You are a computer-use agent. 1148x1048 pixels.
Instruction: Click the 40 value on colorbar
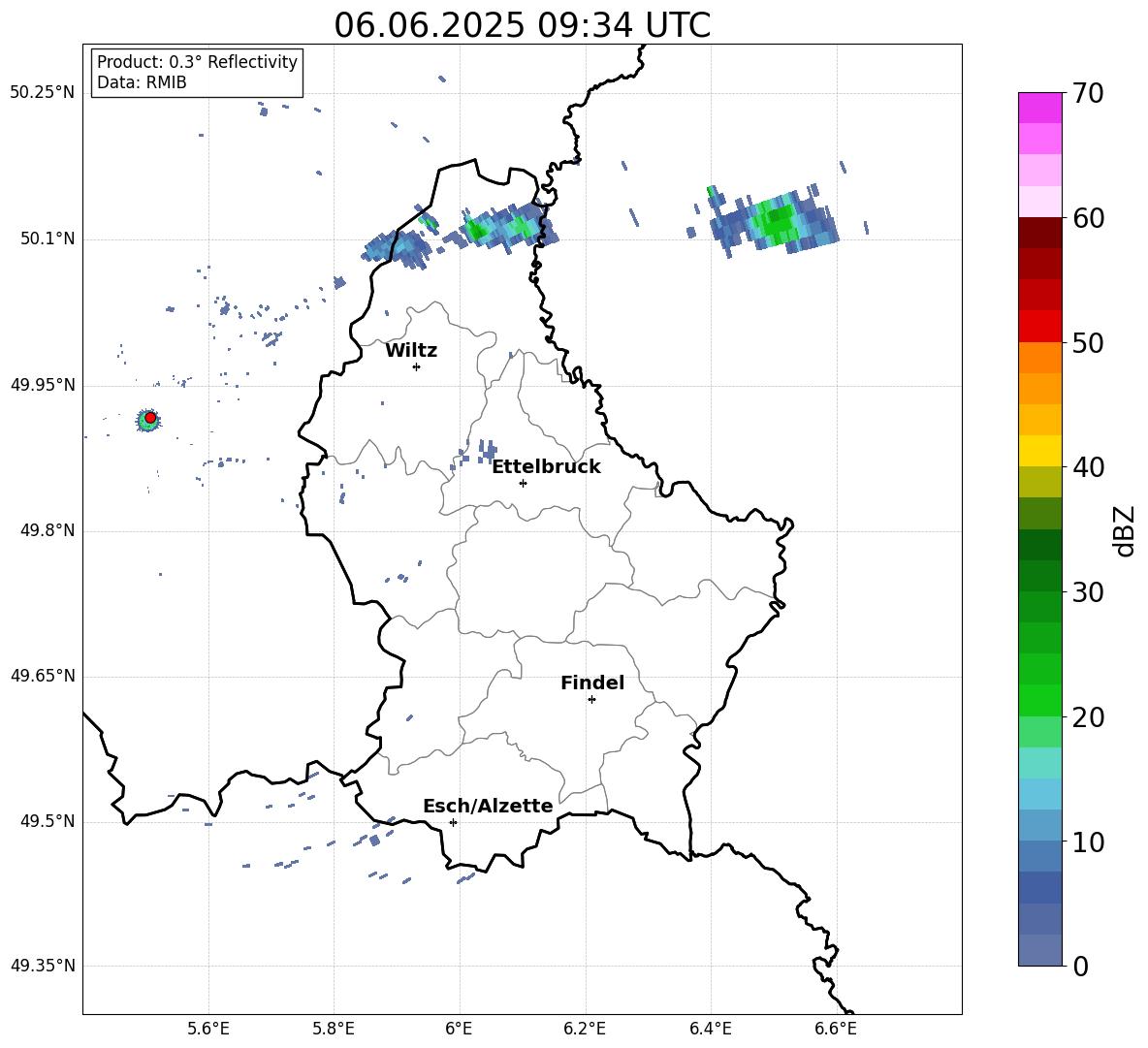(1088, 467)
